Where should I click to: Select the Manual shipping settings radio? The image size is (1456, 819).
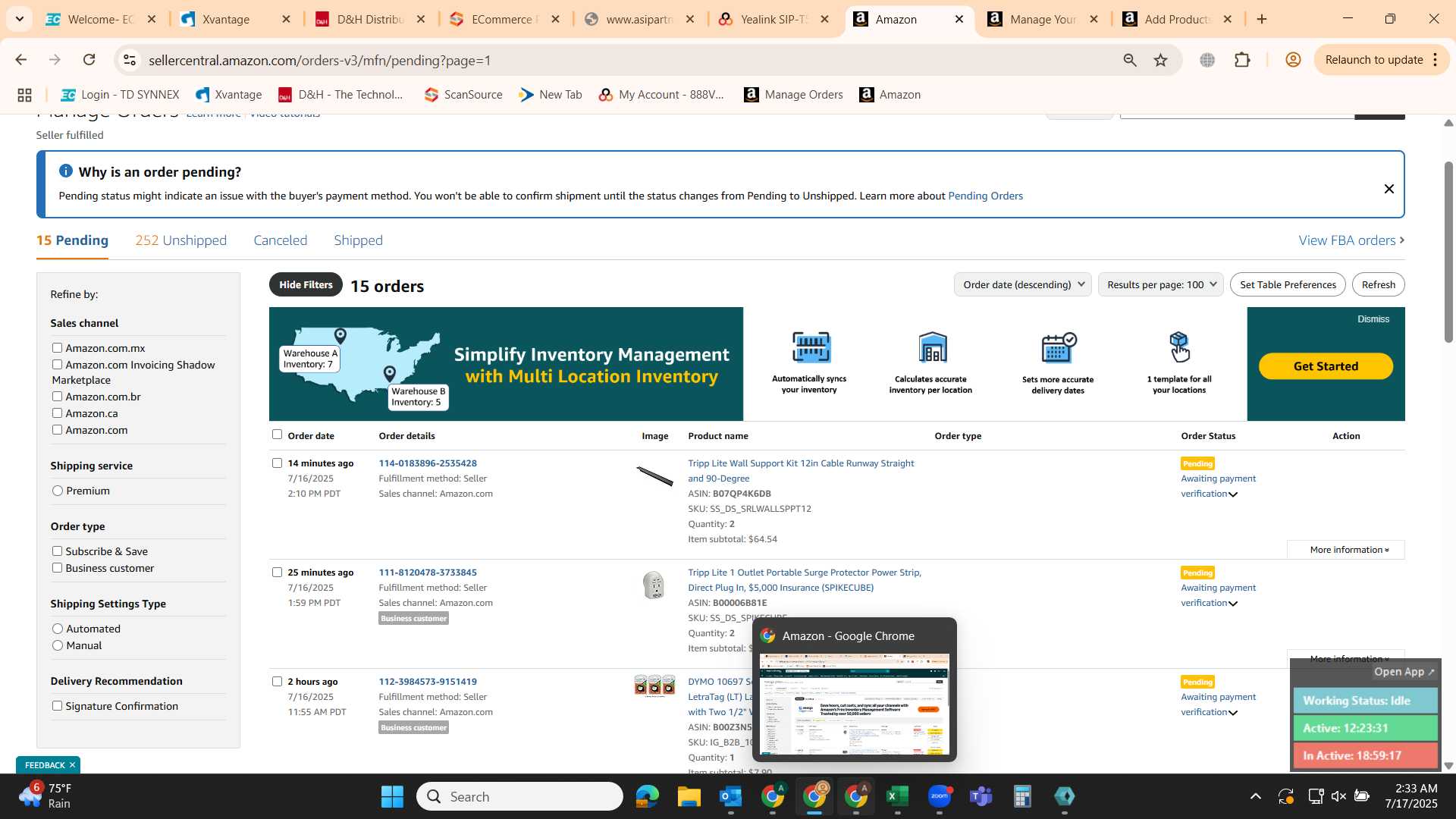click(x=58, y=645)
